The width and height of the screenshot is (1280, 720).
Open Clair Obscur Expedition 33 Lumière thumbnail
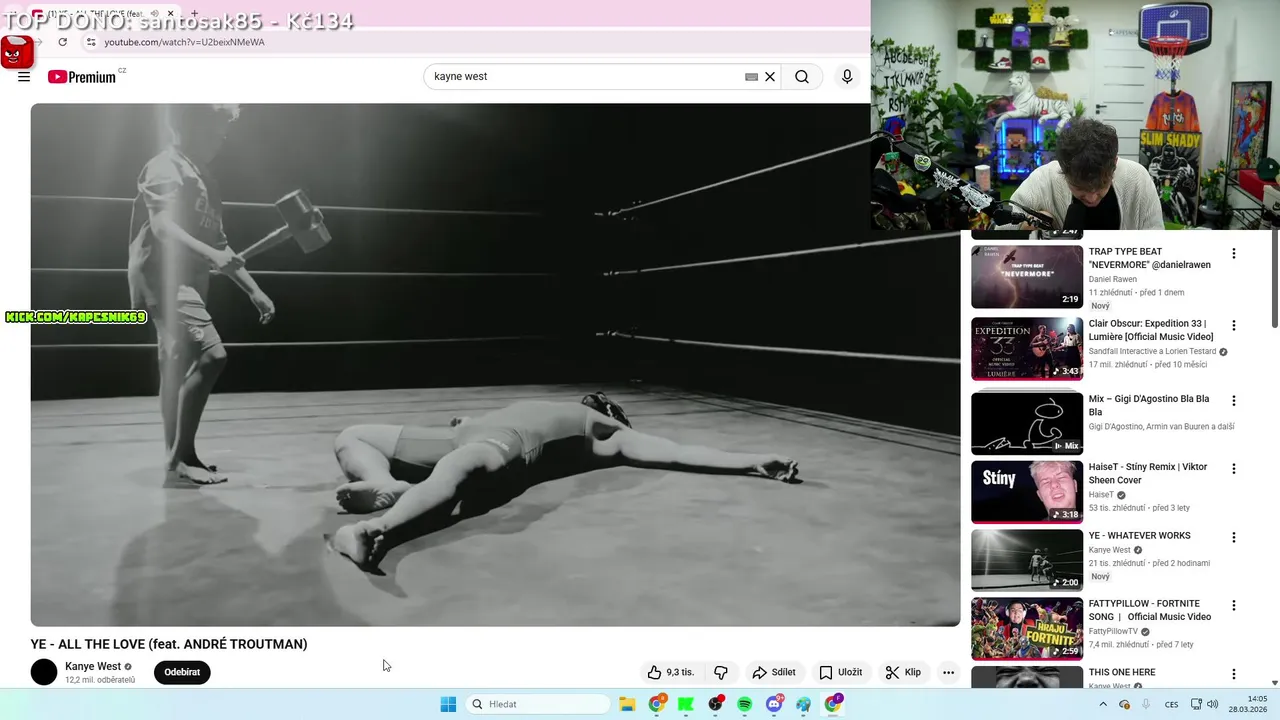point(1027,349)
